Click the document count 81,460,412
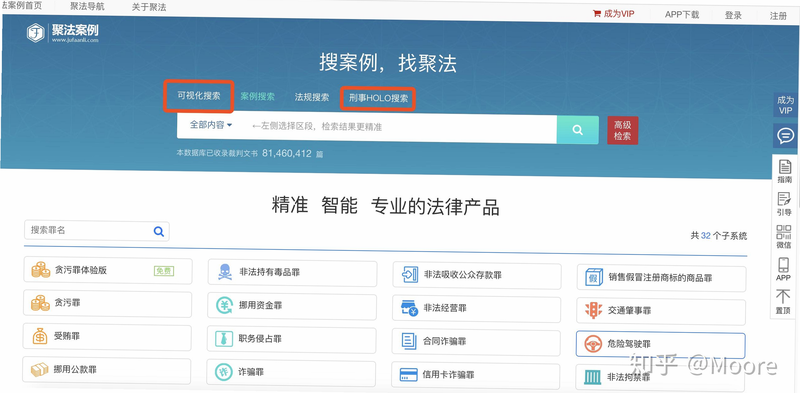 [x=287, y=153]
